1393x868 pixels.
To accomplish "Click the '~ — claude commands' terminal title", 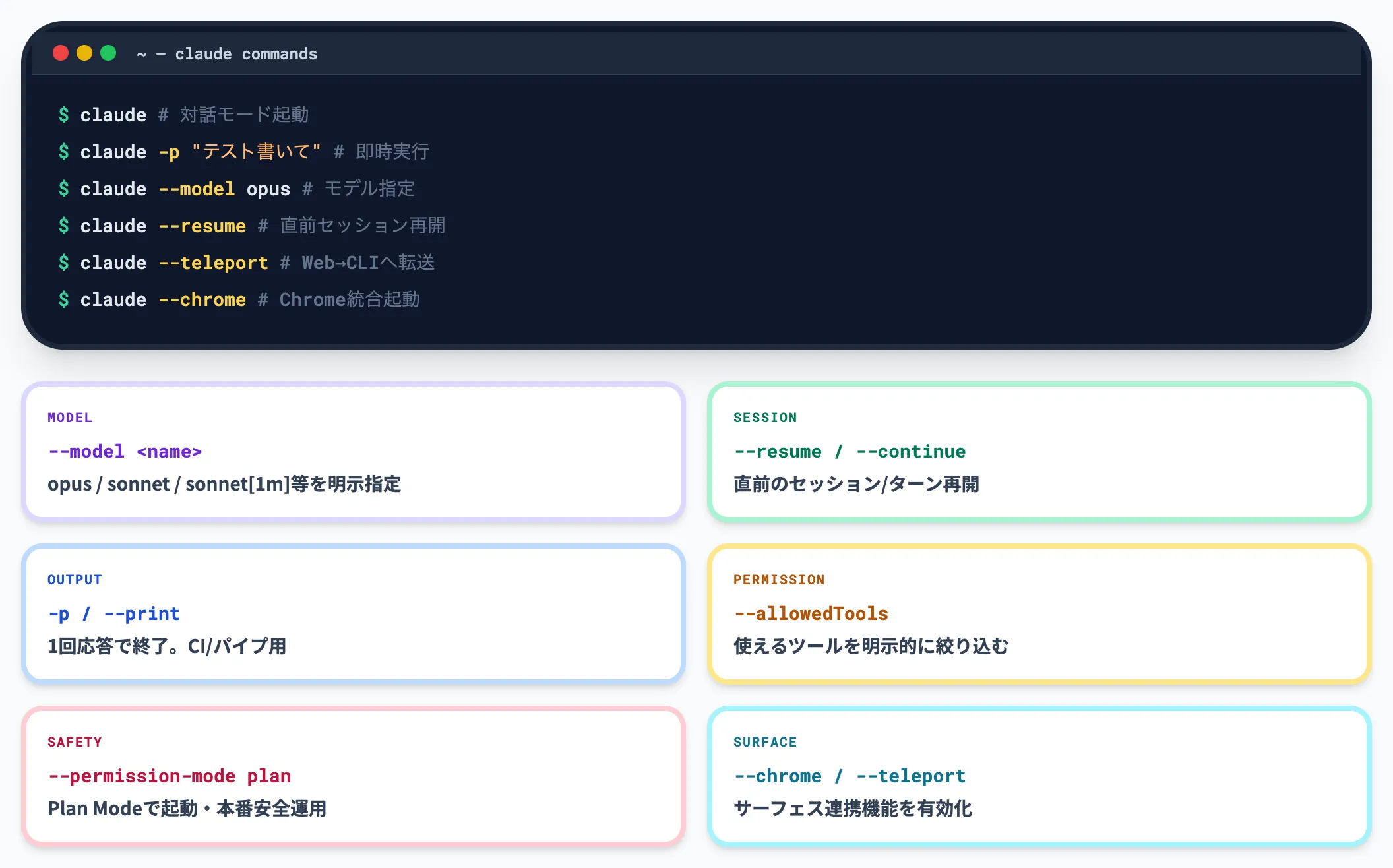I will [227, 54].
